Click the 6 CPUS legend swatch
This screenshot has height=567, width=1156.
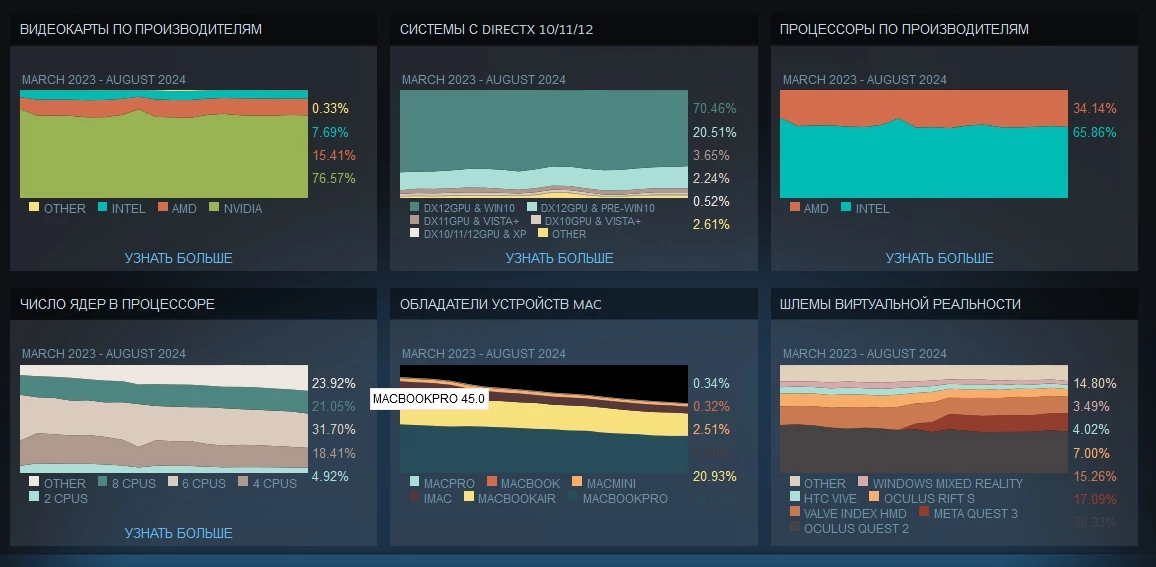(173, 483)
